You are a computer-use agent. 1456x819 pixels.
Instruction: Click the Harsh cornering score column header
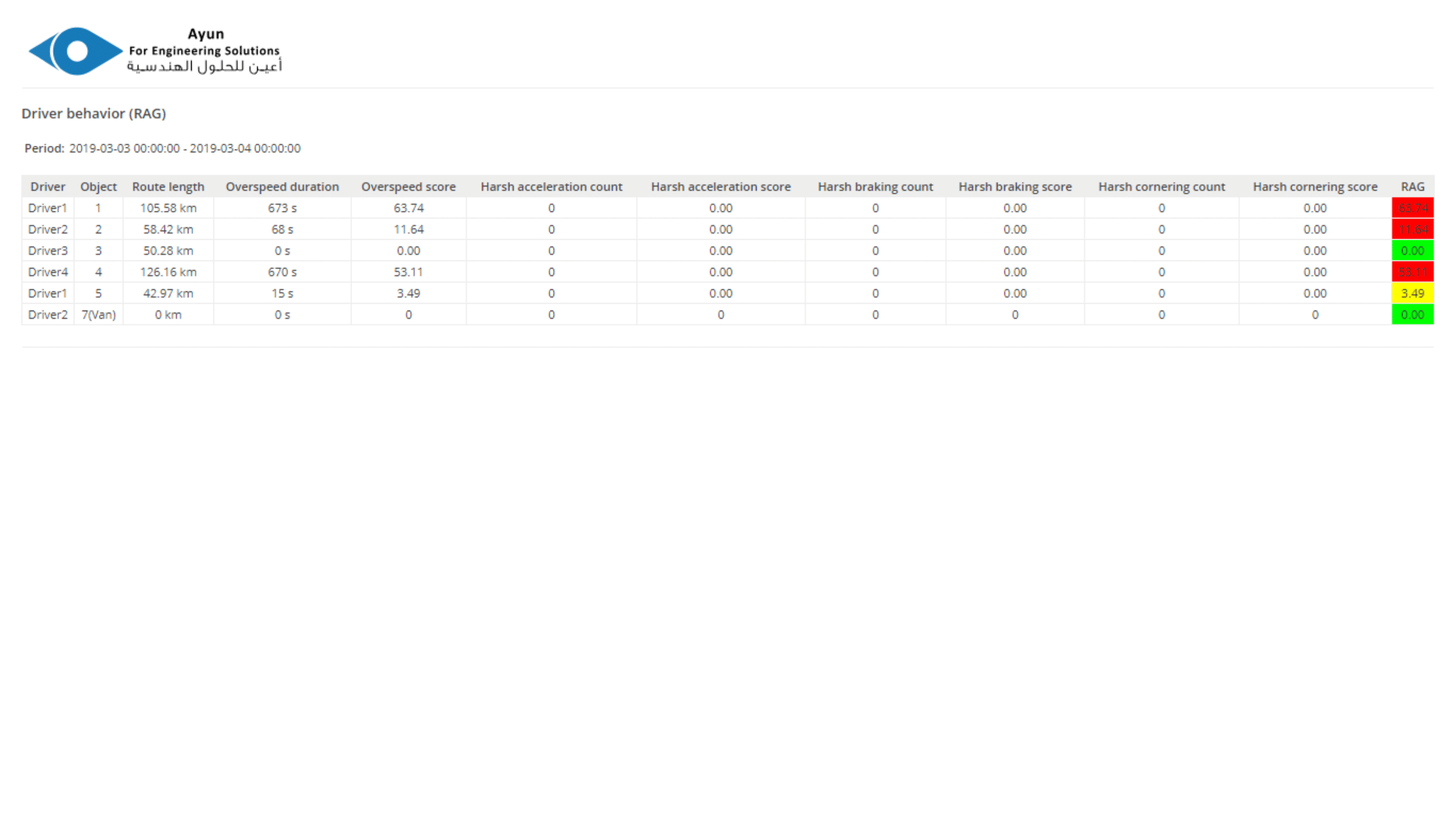1314,187
